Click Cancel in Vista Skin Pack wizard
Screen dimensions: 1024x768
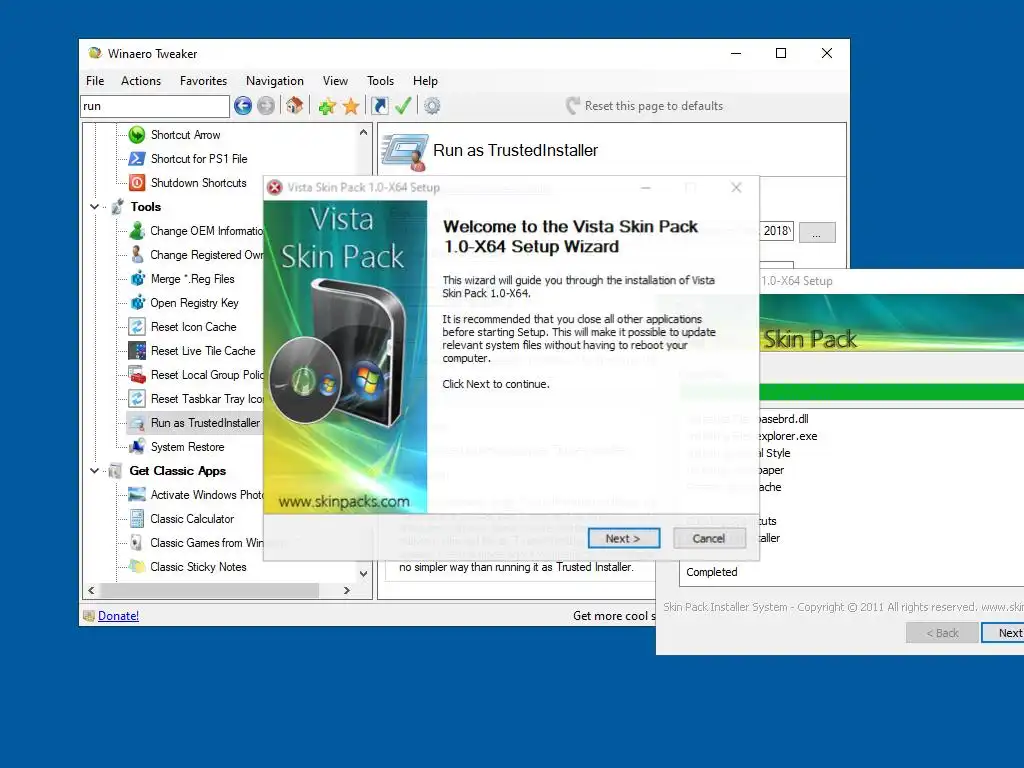click(709, 538)
